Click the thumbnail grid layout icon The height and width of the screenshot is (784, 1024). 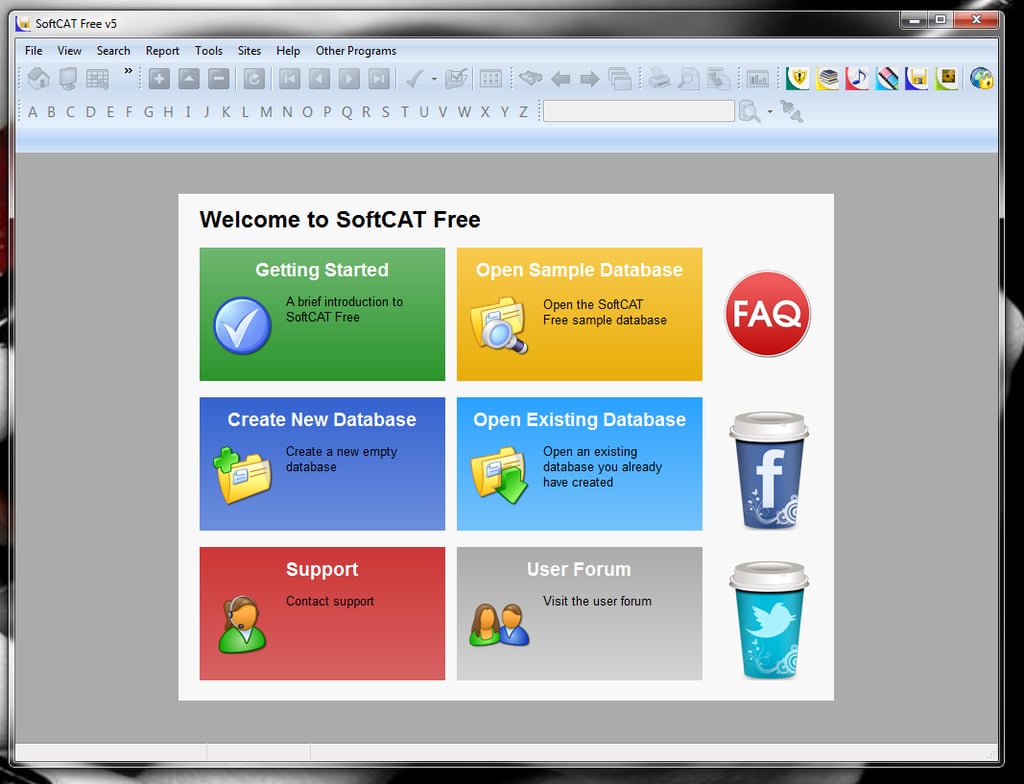click(x=490, y=79)
